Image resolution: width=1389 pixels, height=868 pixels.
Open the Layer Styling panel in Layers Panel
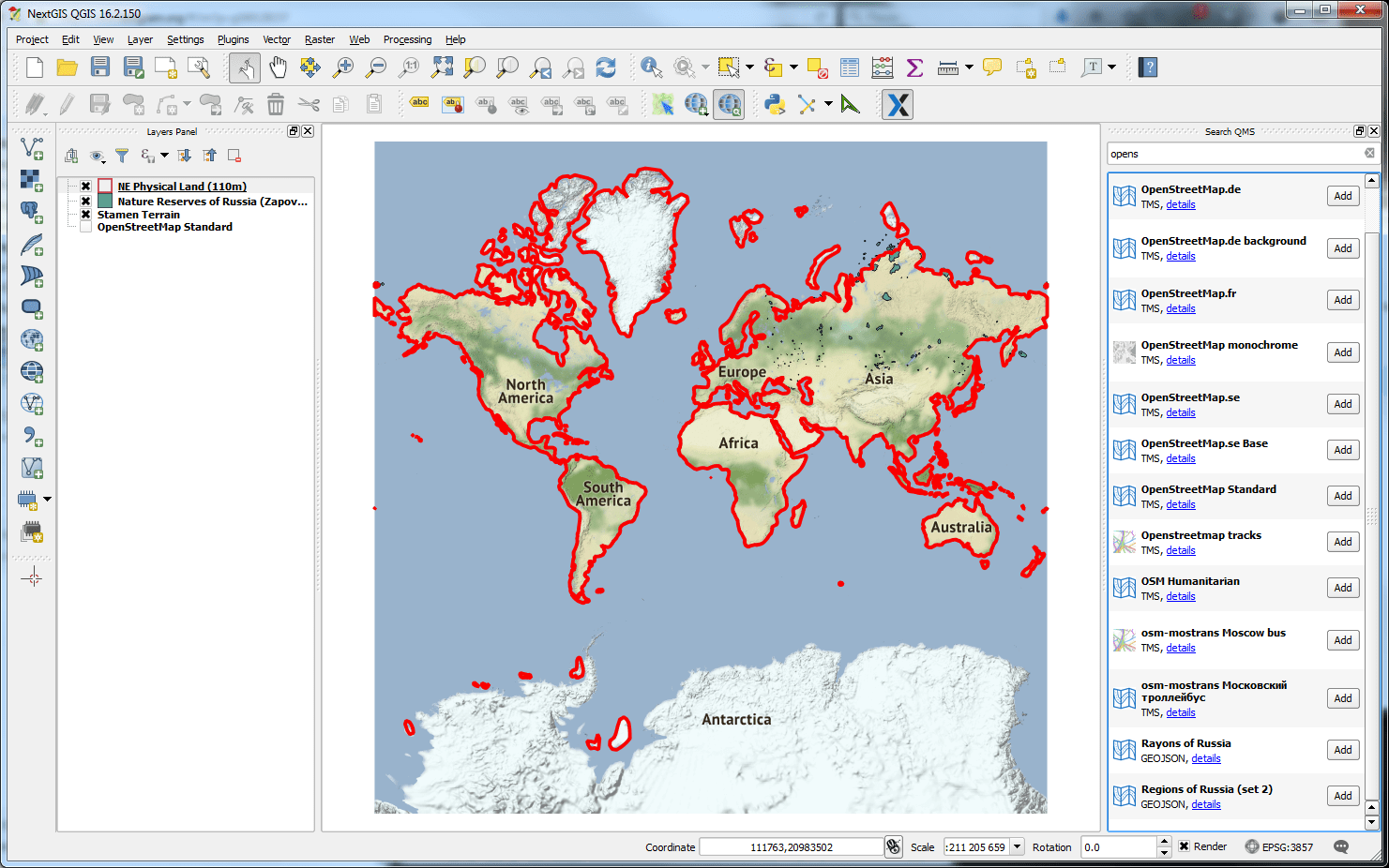click(71, 156)
